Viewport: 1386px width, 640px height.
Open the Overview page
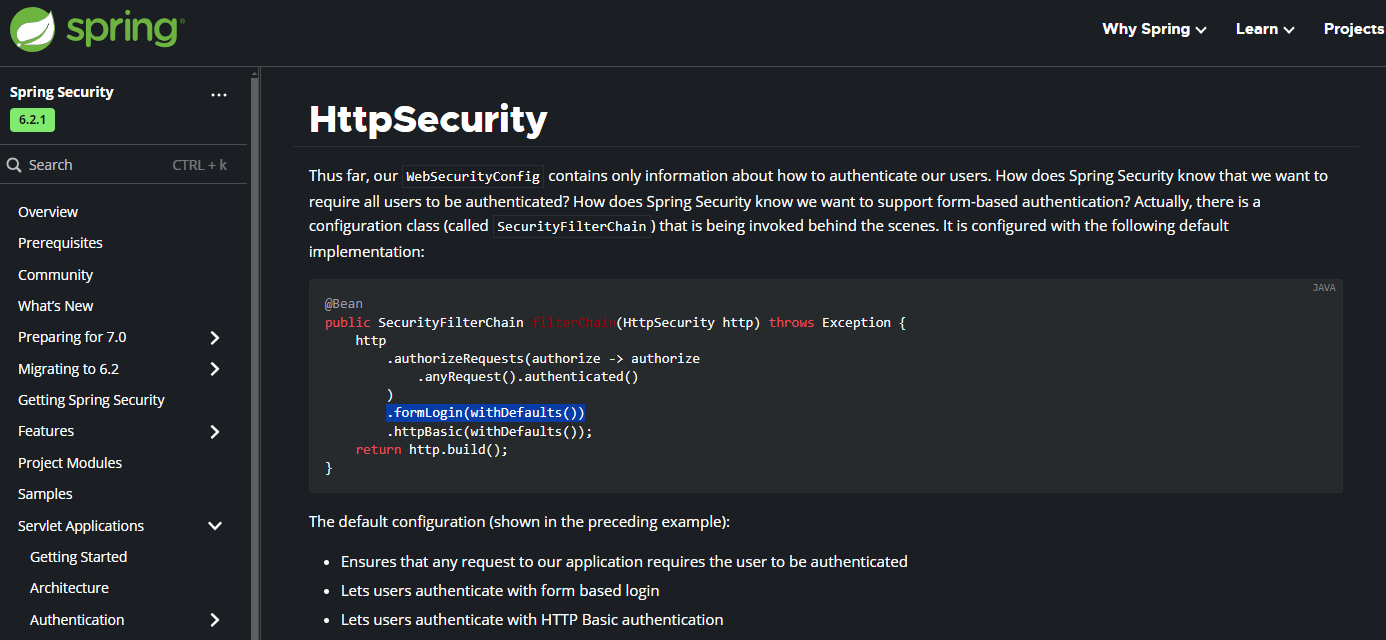(48, 212)
